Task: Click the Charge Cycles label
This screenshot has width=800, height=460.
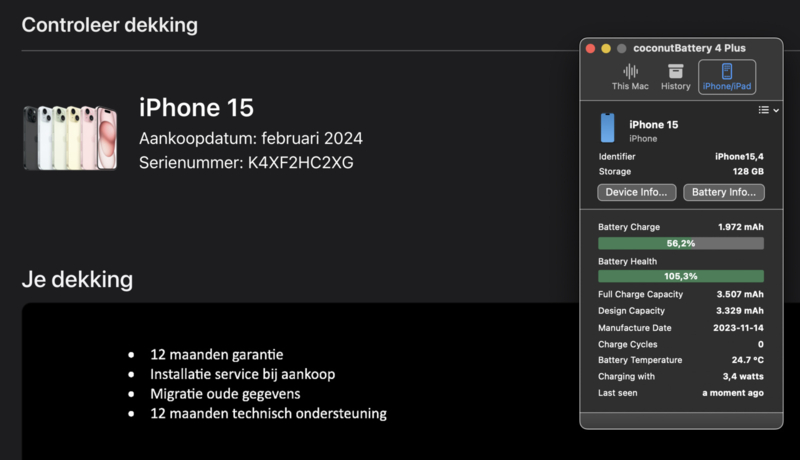Action: [628, 344]
